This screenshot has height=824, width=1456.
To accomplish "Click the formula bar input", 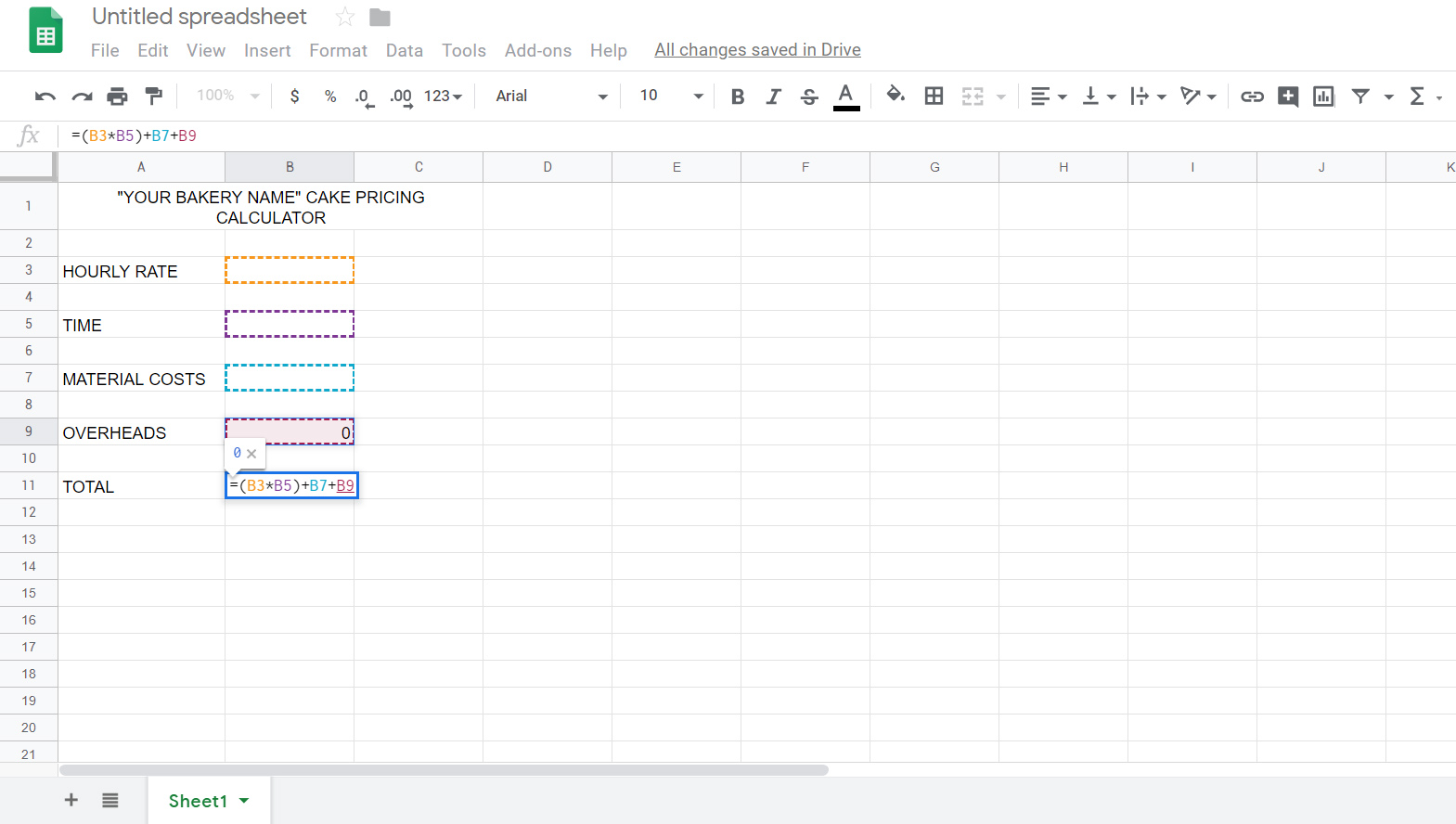I will pos(756,135).
